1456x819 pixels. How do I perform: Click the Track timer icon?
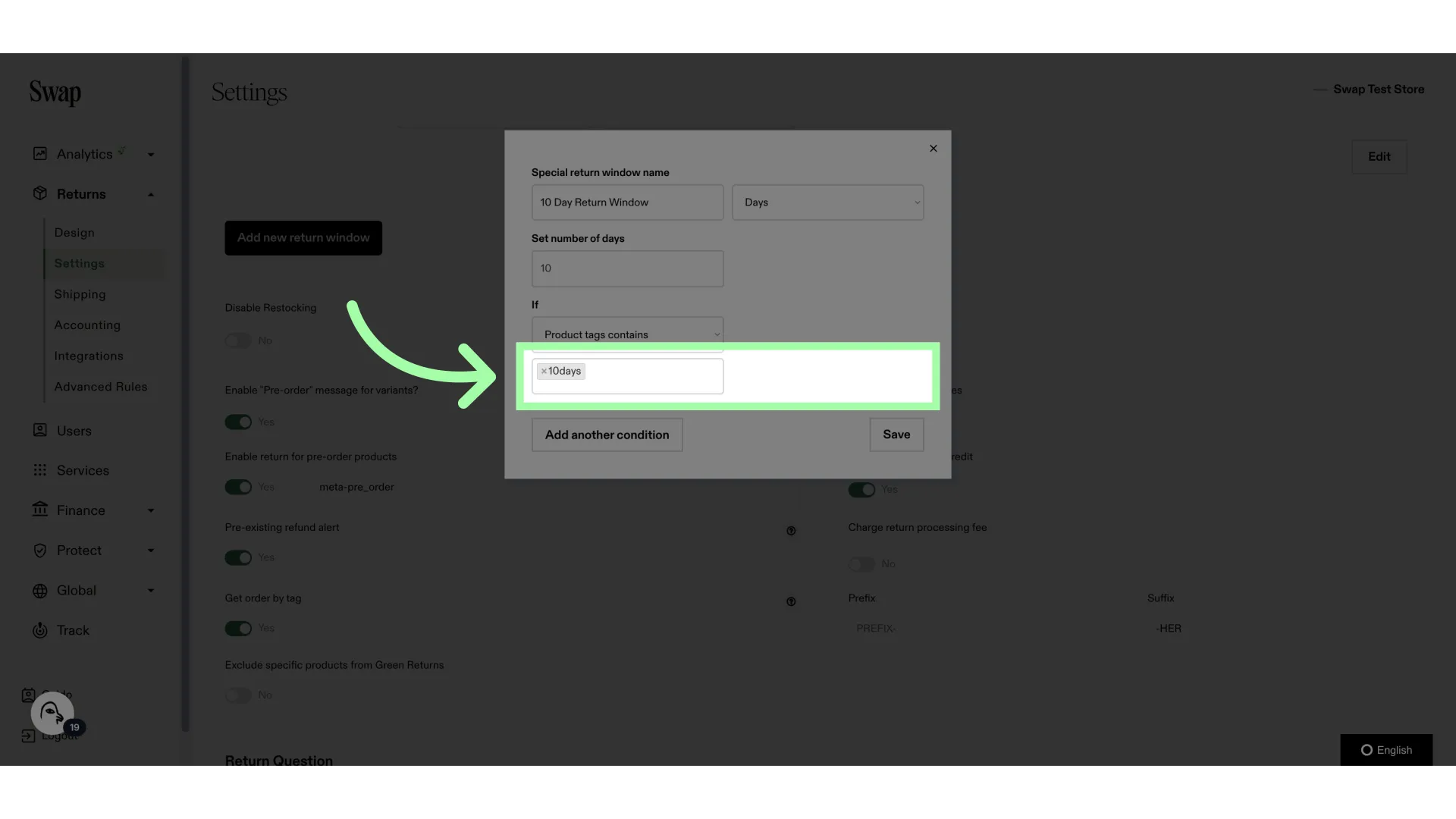40,630
